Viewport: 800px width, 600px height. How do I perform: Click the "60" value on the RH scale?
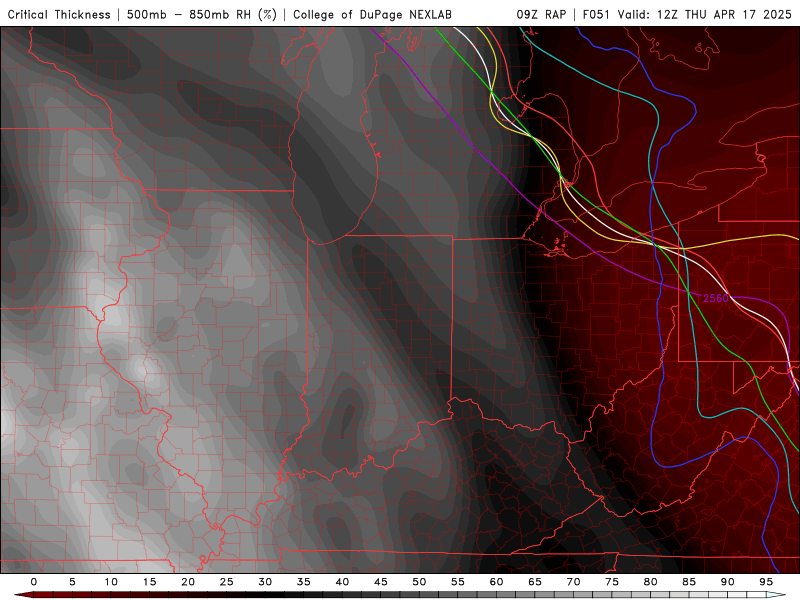point(496,582)
